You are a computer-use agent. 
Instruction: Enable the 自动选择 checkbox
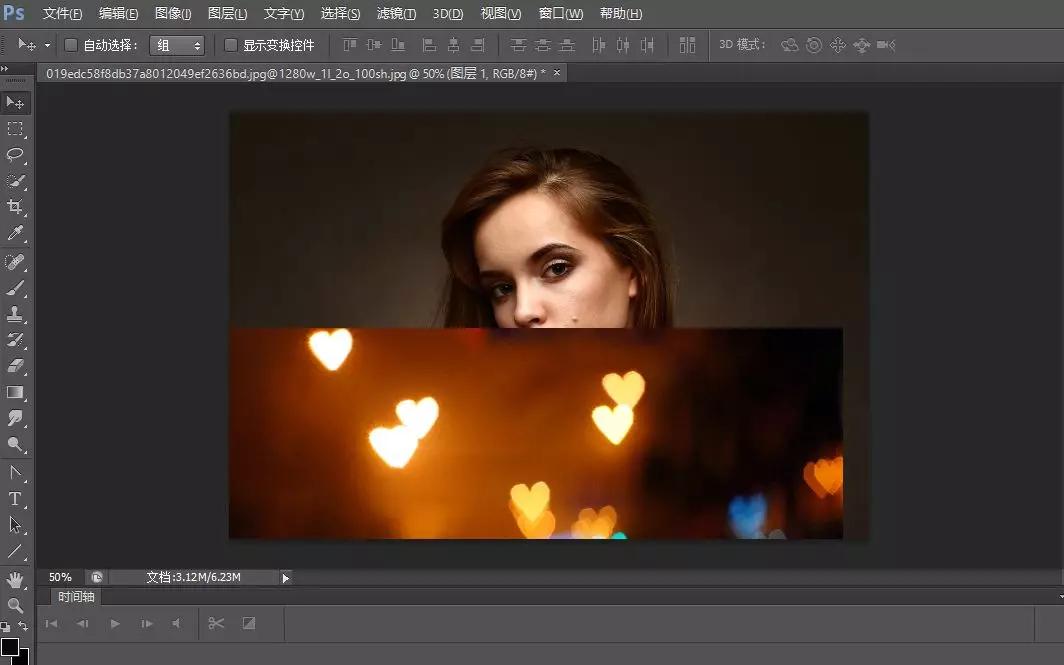[71, 45]
